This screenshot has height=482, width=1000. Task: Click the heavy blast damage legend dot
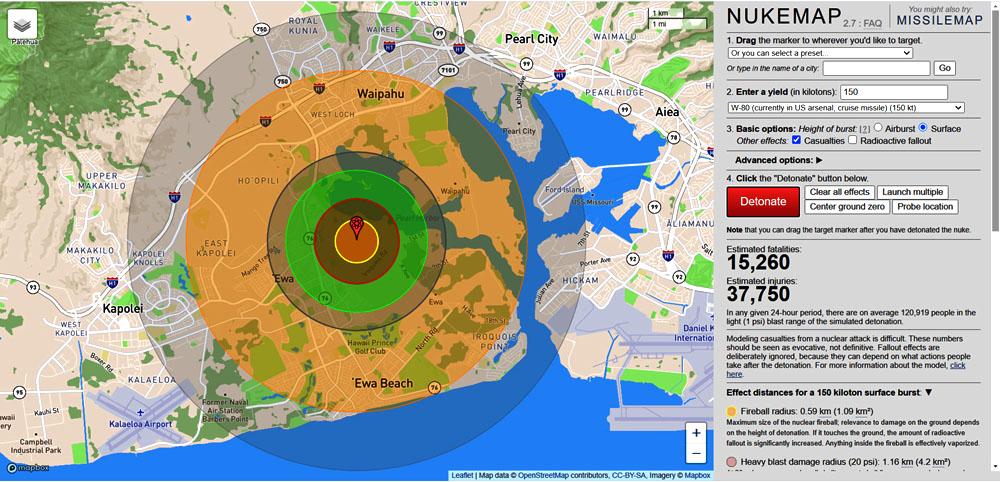[732, 462]
